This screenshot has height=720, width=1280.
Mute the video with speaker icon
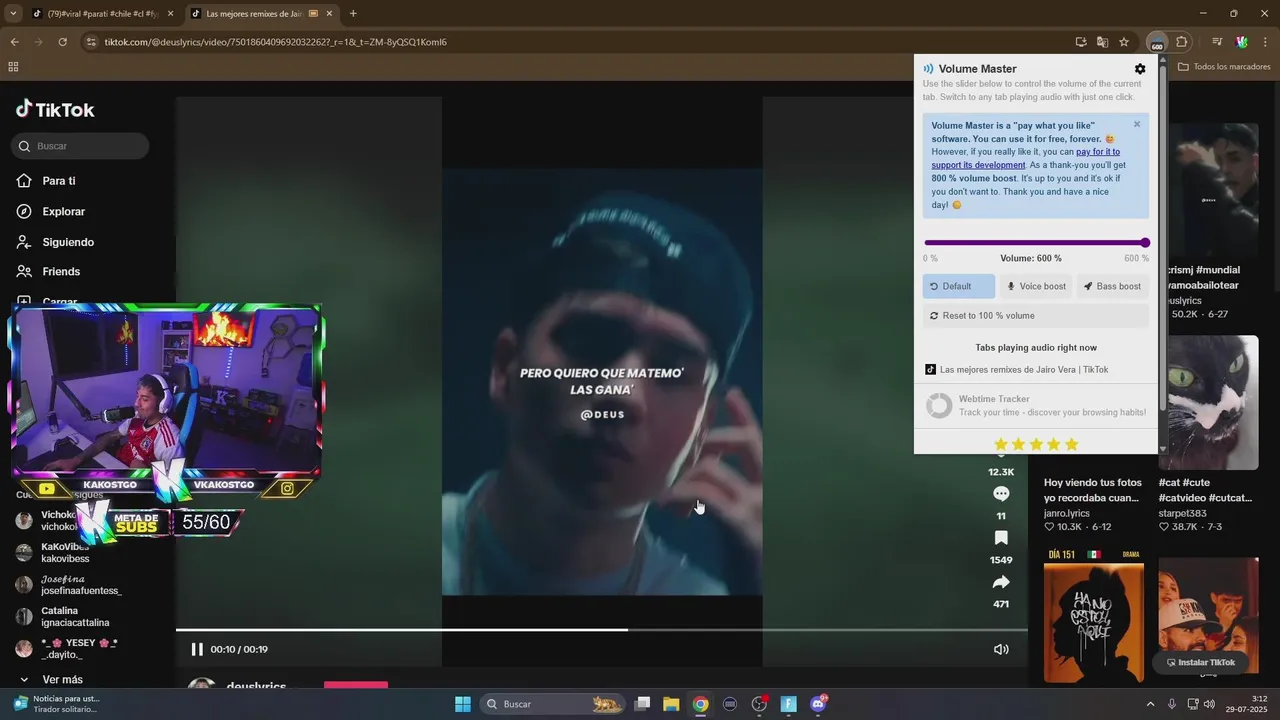[1001, 649]
